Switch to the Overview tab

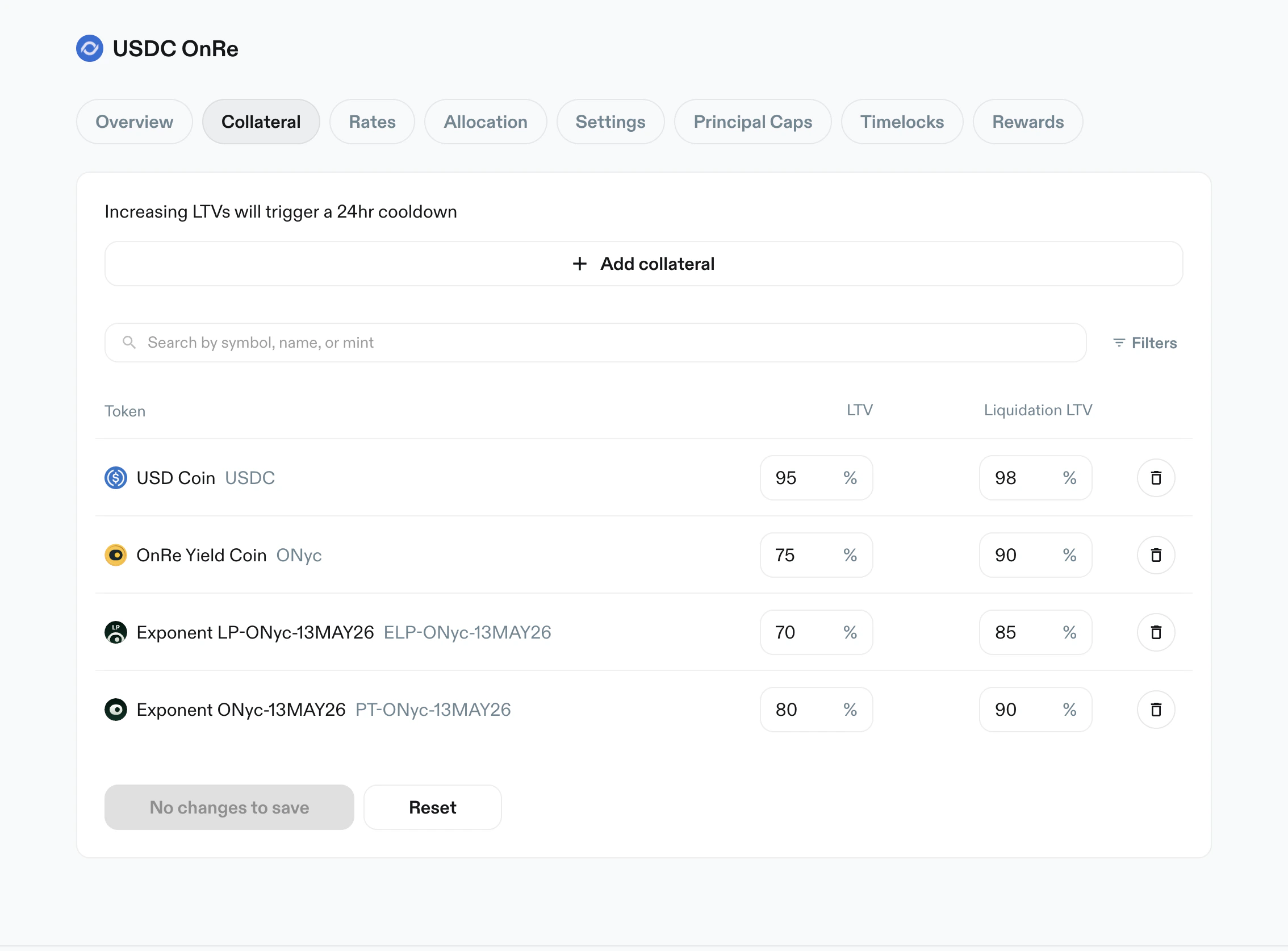pos(134,122)
